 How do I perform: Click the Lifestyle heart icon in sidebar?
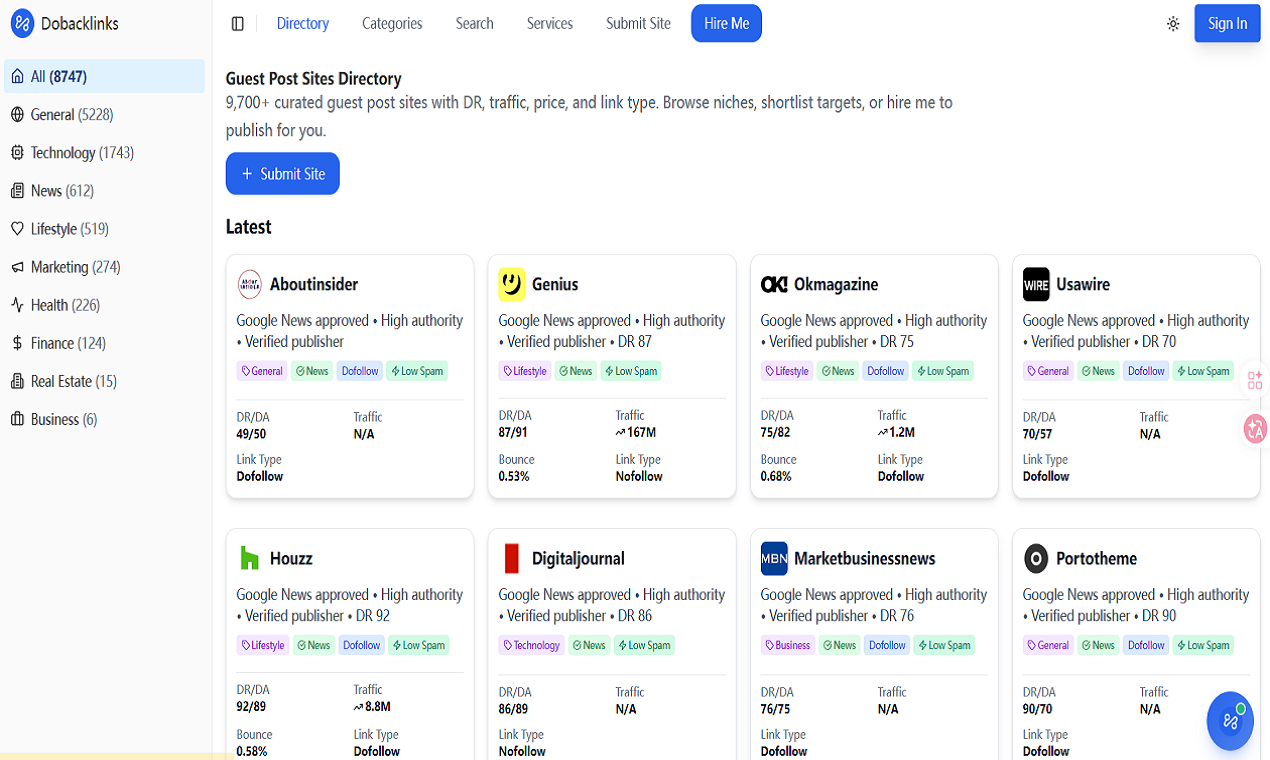click(x=17, y=228)
